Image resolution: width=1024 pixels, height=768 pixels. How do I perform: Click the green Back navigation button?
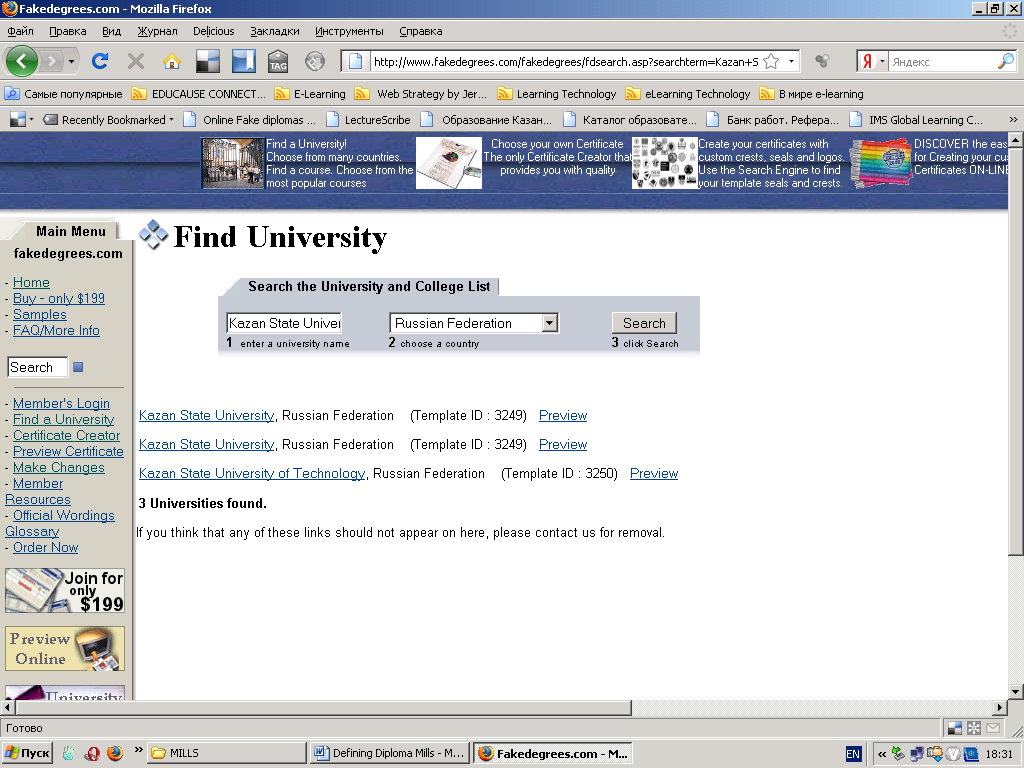pos(22,61)
